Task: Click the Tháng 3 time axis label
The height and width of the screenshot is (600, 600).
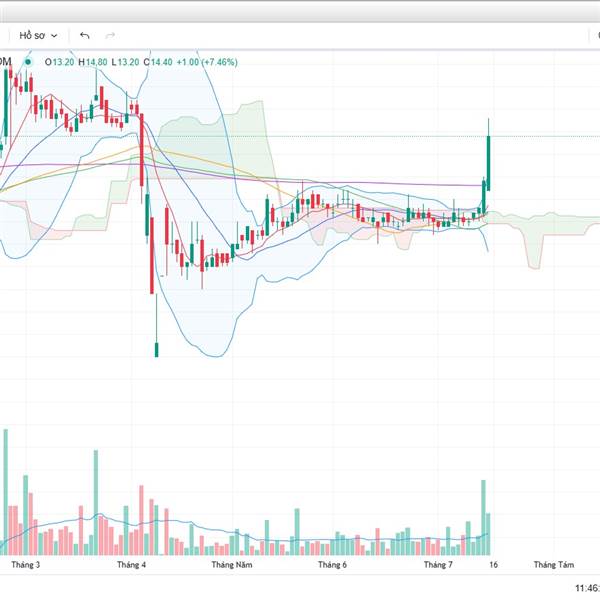Action: 26,564
